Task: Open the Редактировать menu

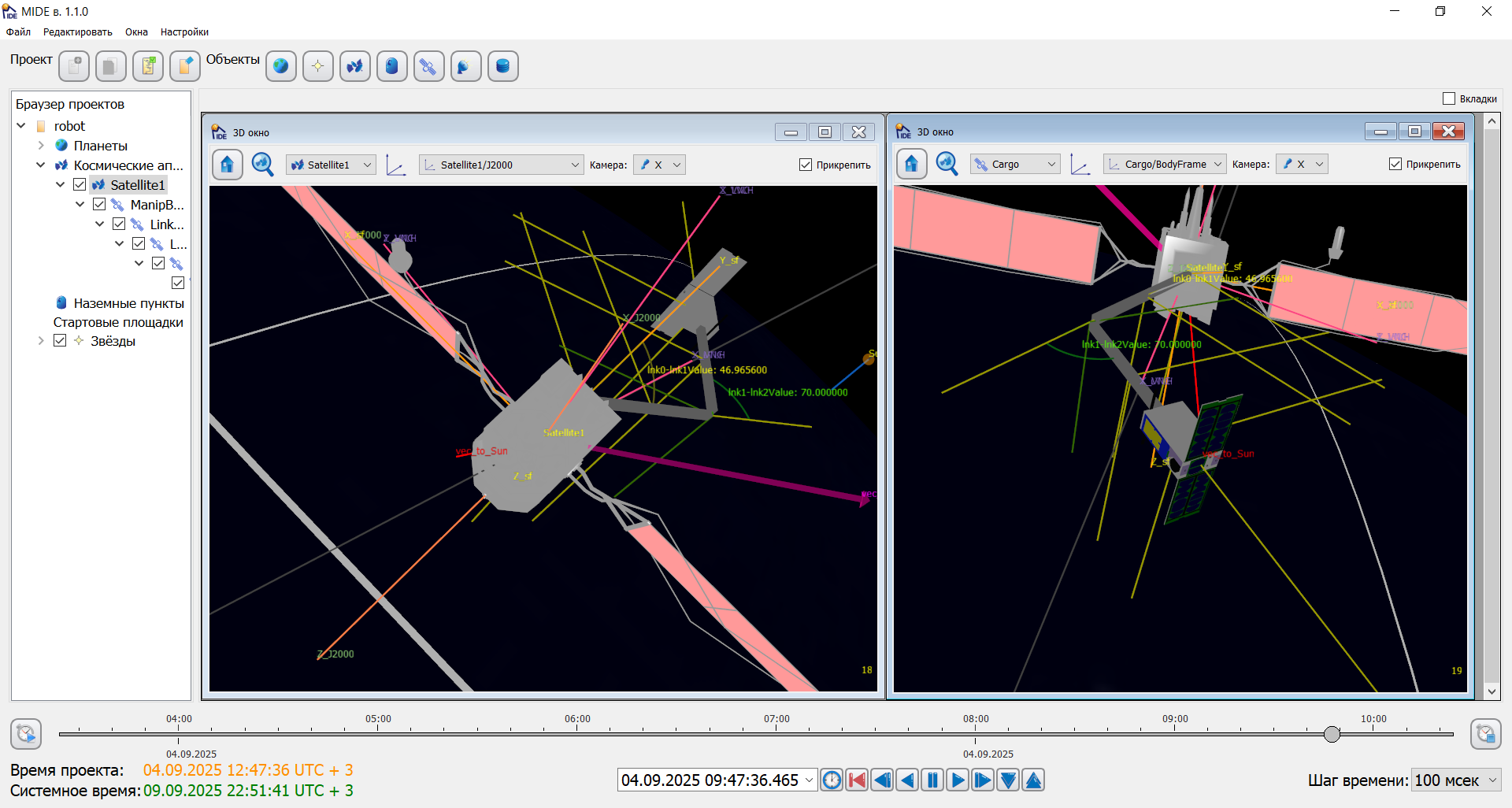Action: (78, 32)
